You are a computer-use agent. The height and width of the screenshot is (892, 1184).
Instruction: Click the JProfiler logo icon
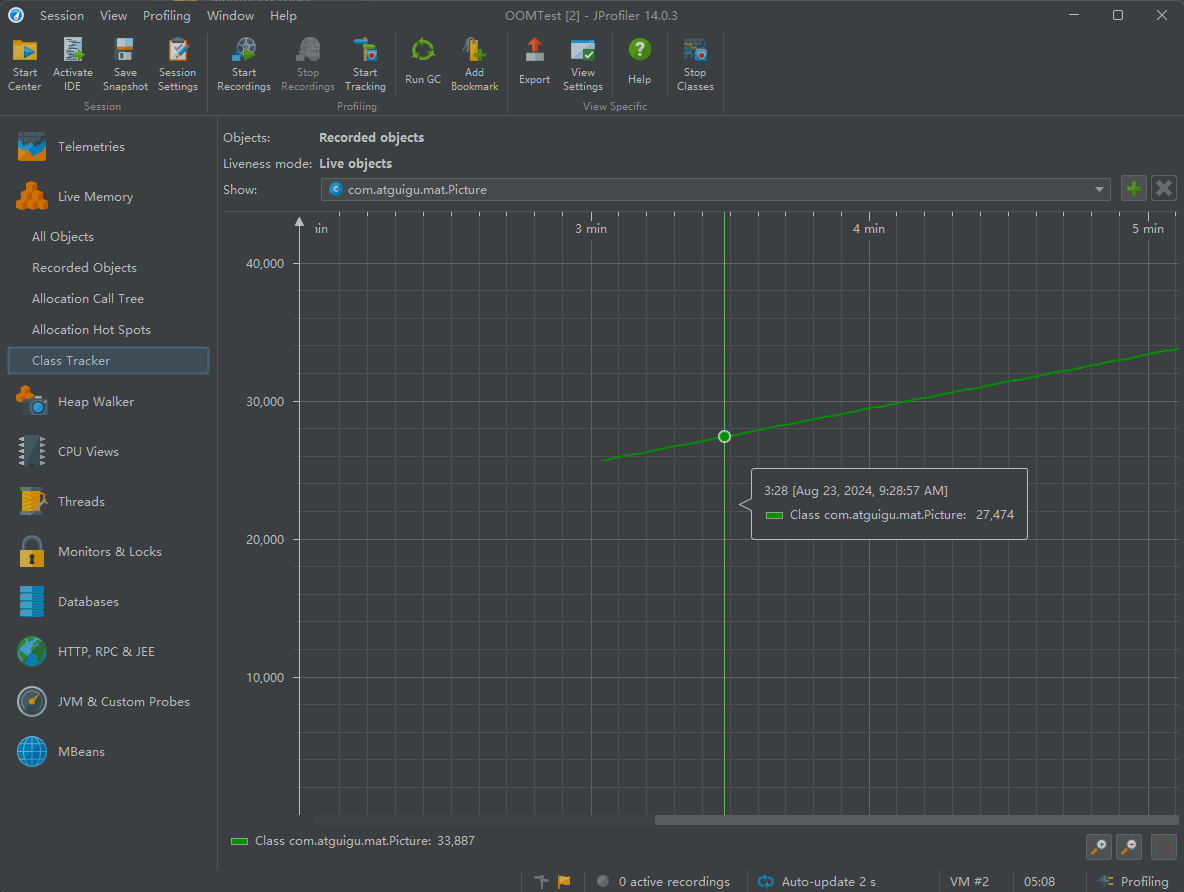(x=16, y=15)
